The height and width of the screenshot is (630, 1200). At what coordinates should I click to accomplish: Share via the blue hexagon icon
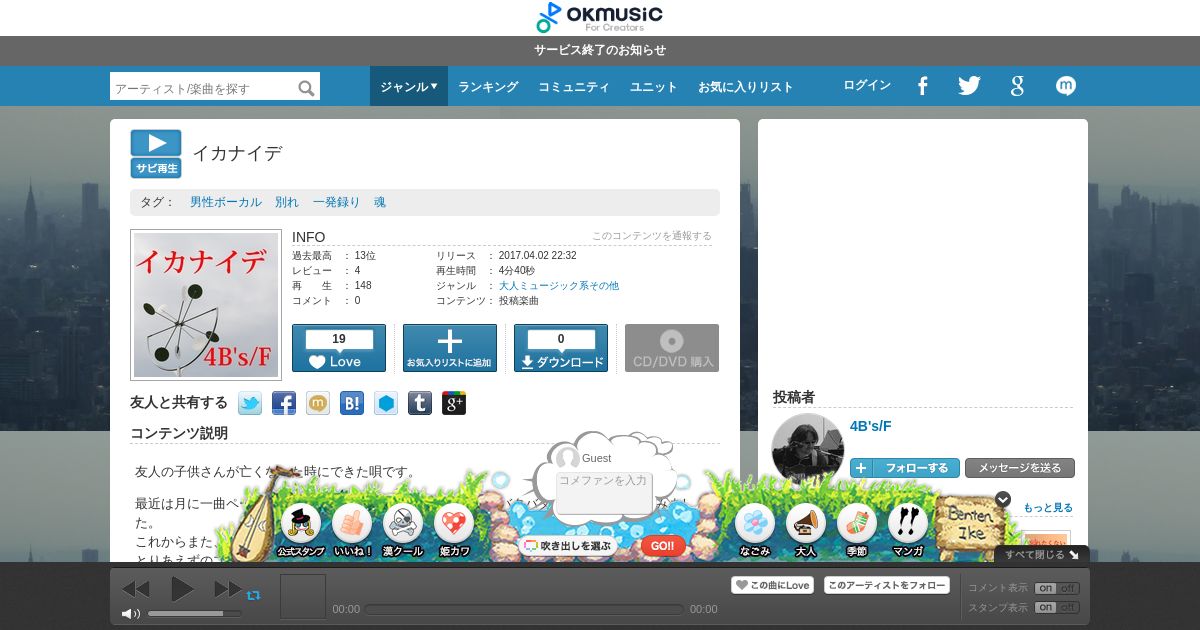pyautogui.click(x=386, y=403)
